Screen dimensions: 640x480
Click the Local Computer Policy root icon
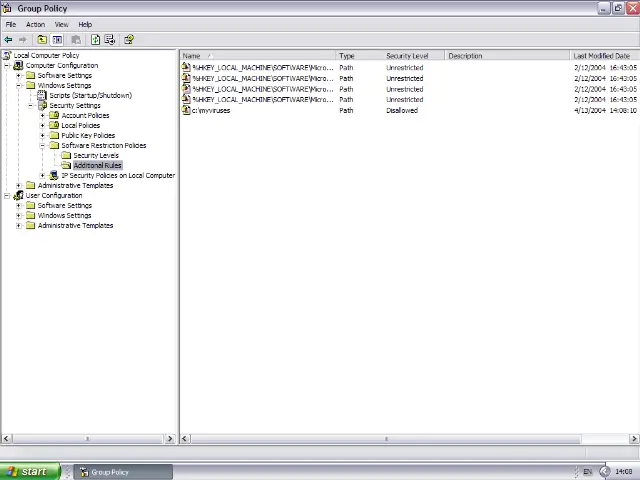point(7,55)
